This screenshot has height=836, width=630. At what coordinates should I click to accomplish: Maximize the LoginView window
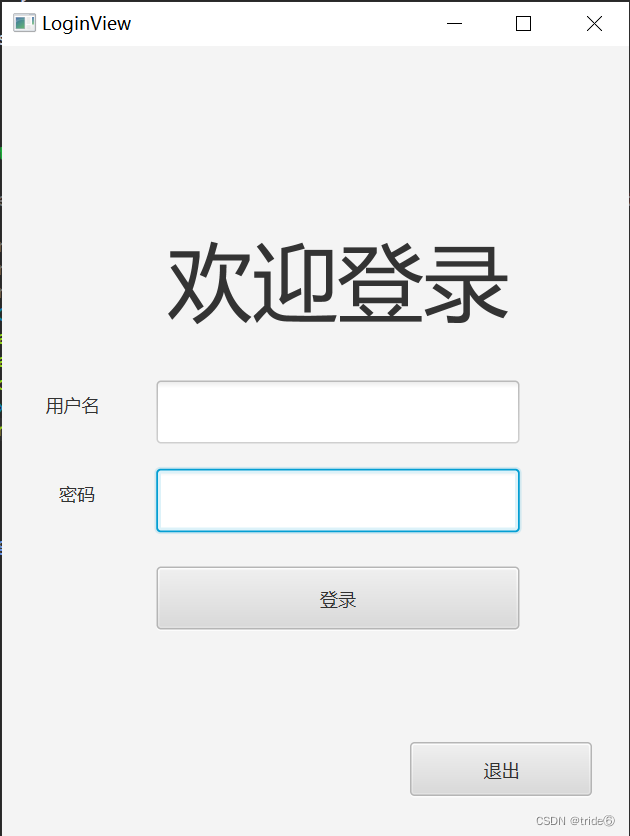[523, 23]
